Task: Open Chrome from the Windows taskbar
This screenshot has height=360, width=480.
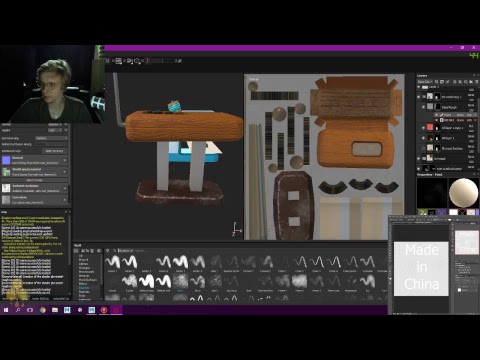Action: click(x=42, y=310)
